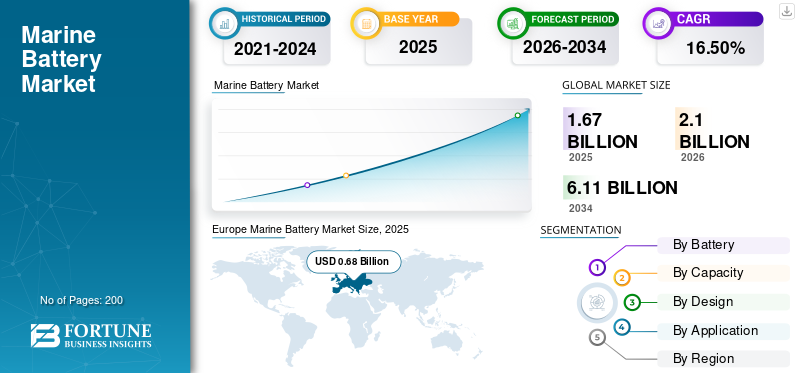Select the By Capacity segment

(723, 273)
